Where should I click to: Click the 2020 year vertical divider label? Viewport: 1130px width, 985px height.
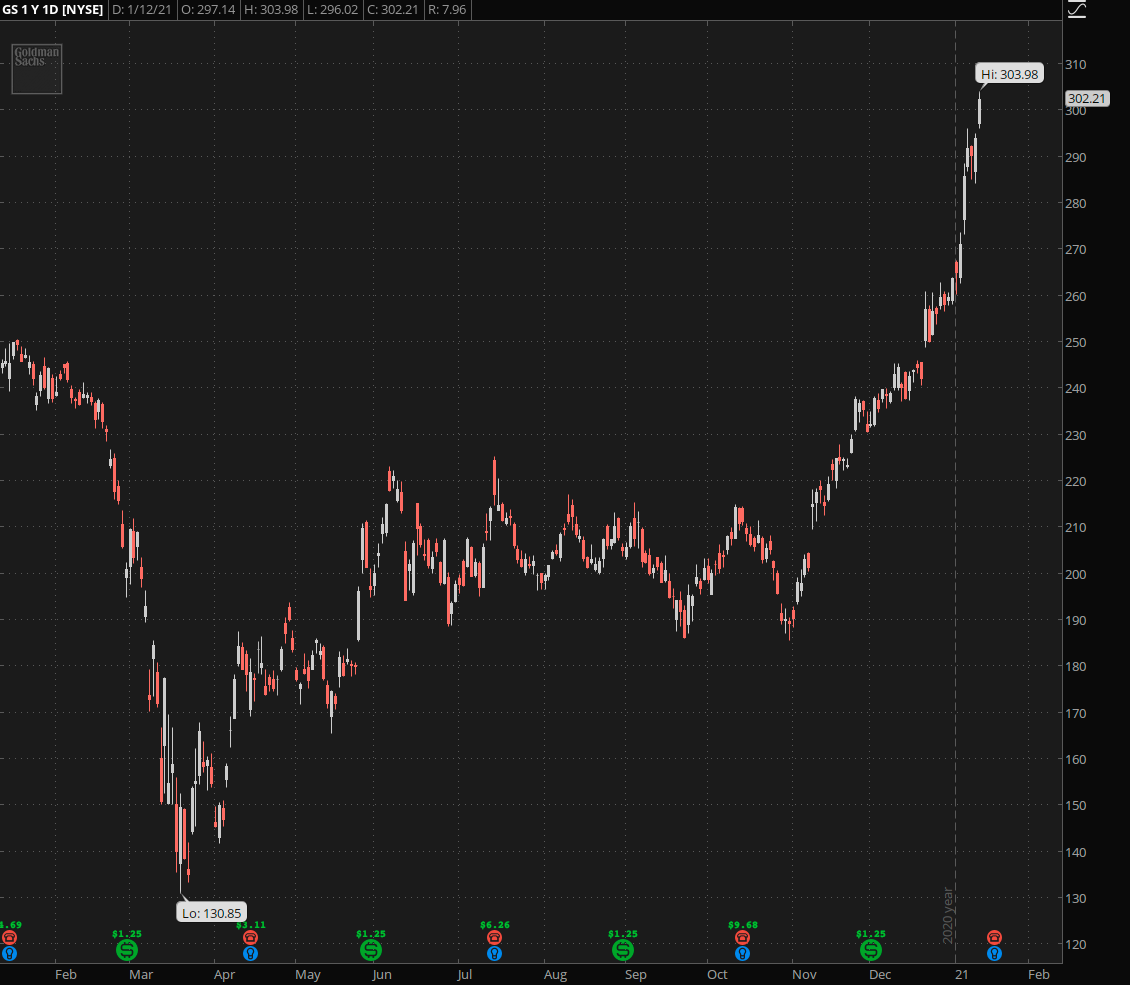point(948,914)
